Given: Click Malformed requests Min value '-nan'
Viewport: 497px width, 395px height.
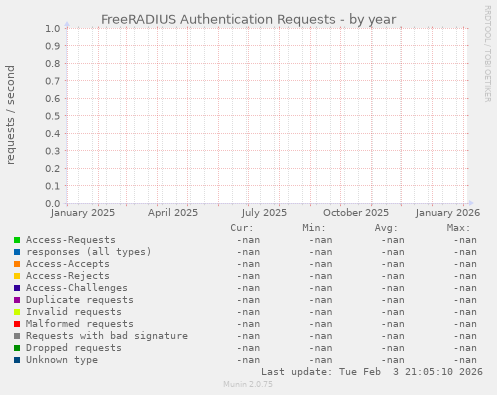Looking at the screenshot, I should pos(321,324).
